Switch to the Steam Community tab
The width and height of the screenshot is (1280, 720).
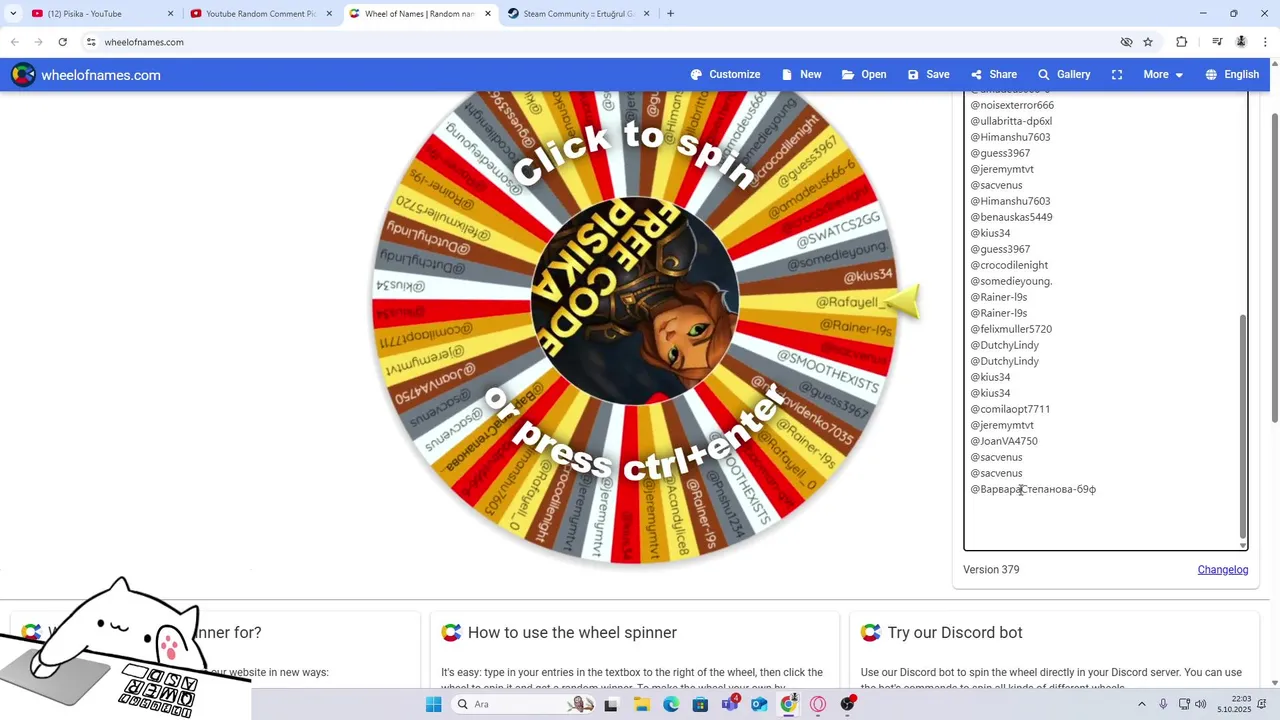click(x=578, y=14)
